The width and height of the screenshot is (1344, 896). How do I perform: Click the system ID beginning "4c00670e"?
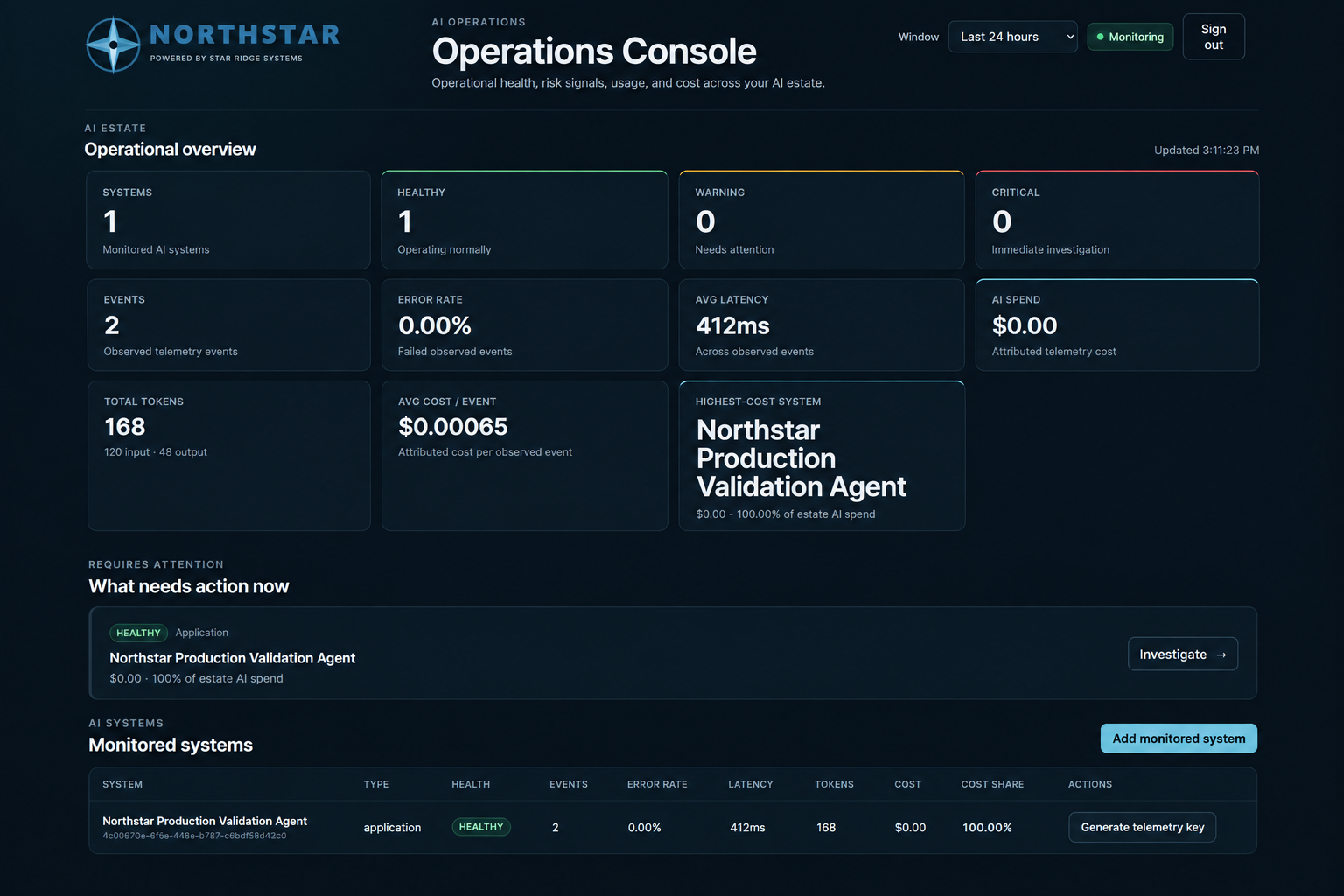(194, 836)
